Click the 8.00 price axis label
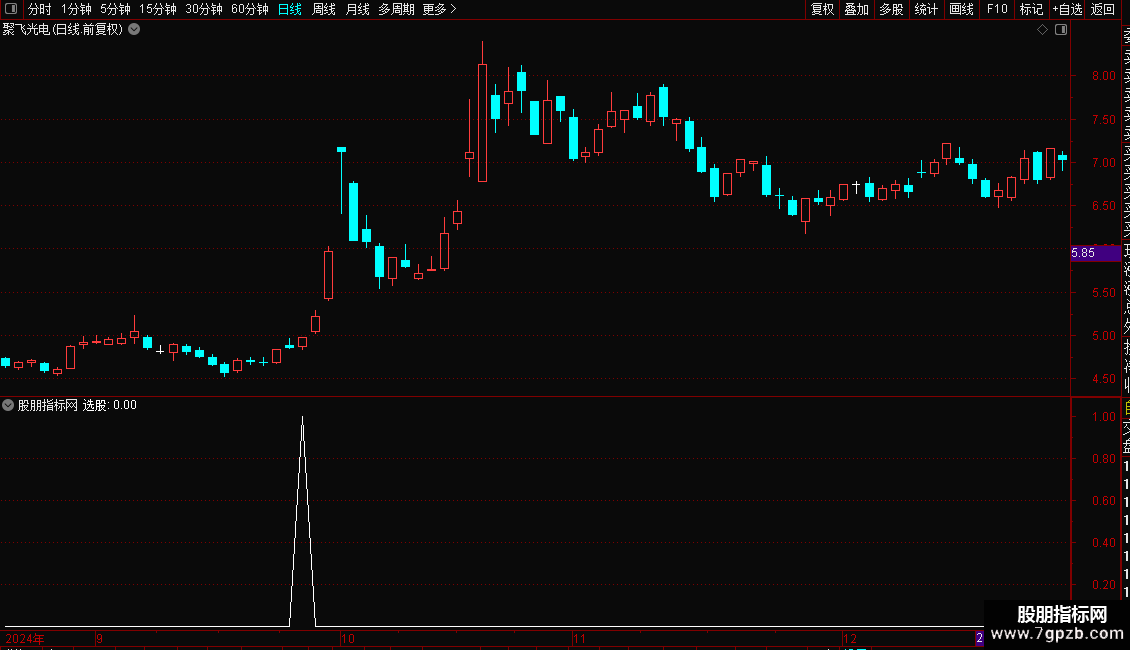 (1103, 76)
